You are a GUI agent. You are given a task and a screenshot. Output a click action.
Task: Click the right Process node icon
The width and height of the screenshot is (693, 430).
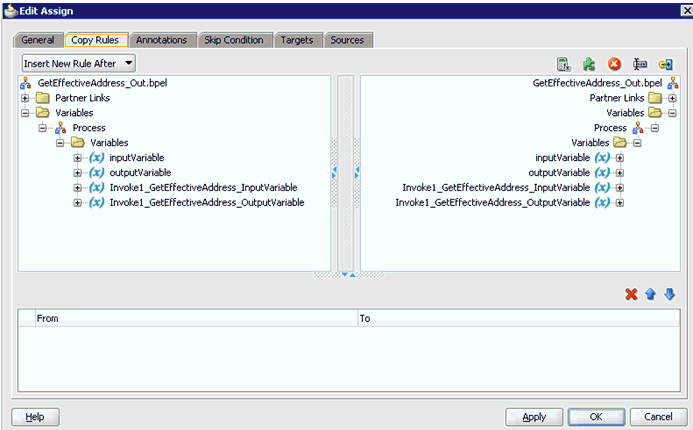(638, 128)
